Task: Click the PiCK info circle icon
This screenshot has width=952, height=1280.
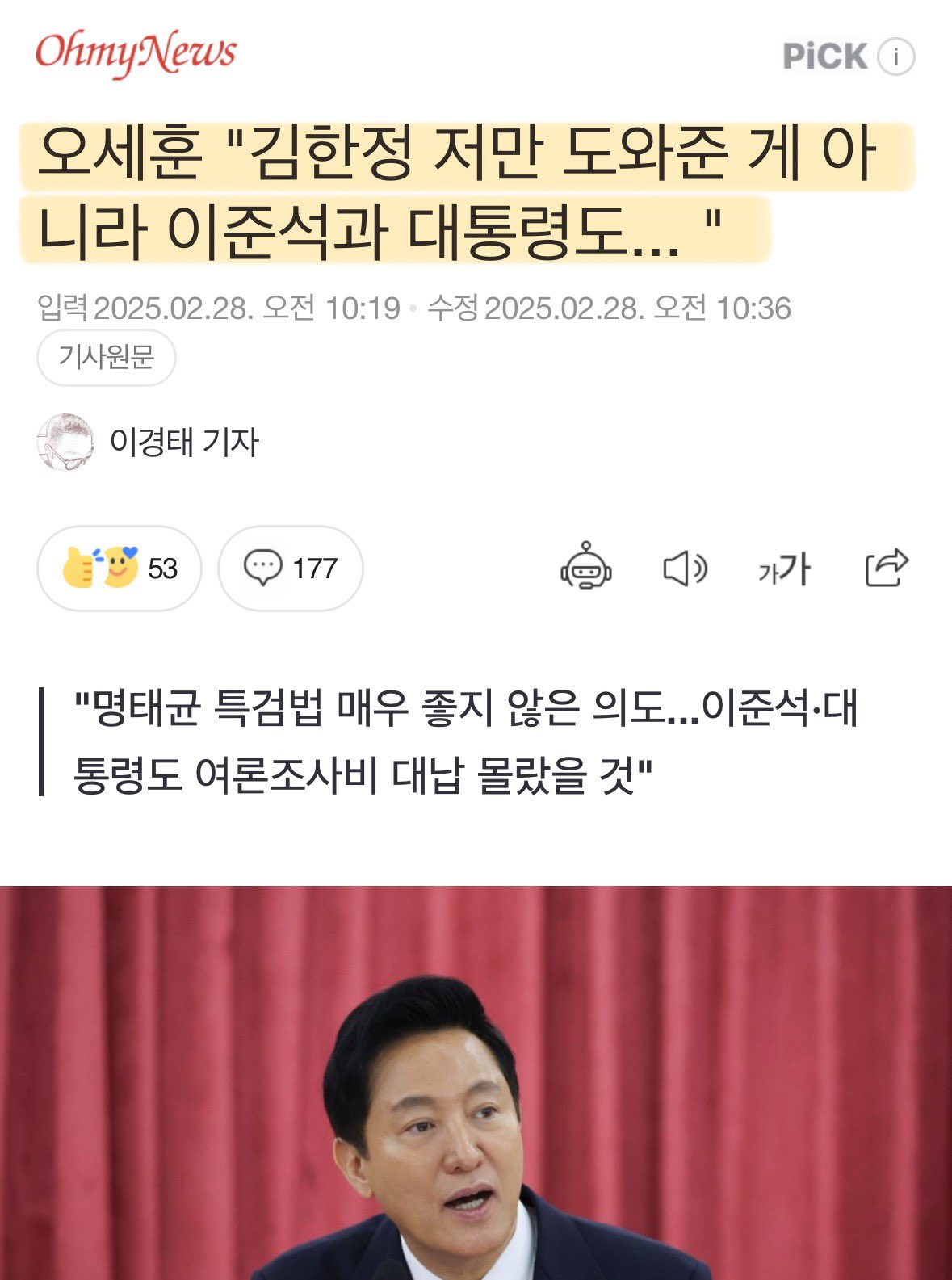Action: pyautogui.click(x=895, y=57)
